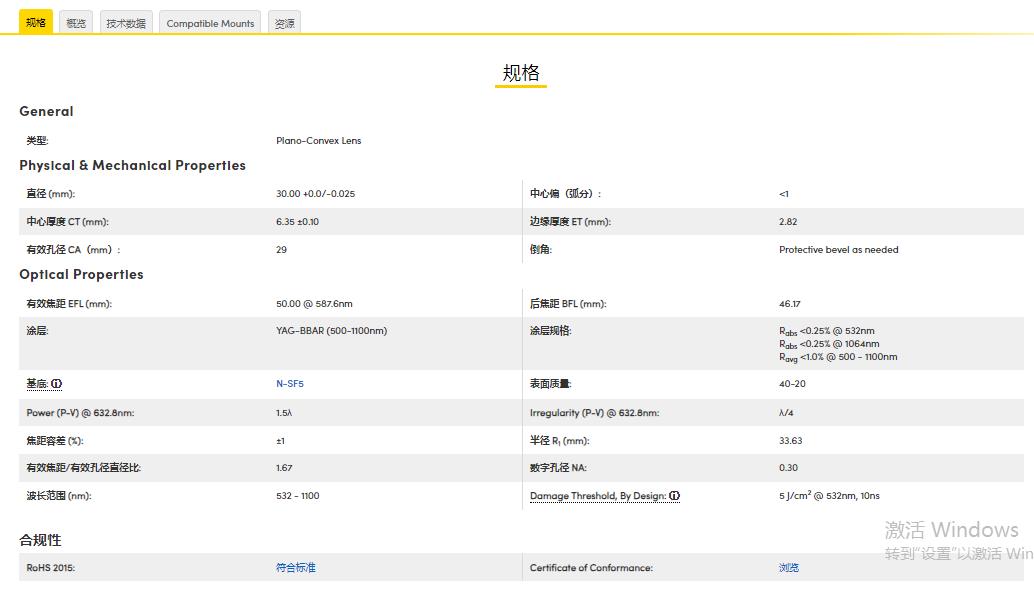Open the Damage Threshold, By Design link

point(597,495)
